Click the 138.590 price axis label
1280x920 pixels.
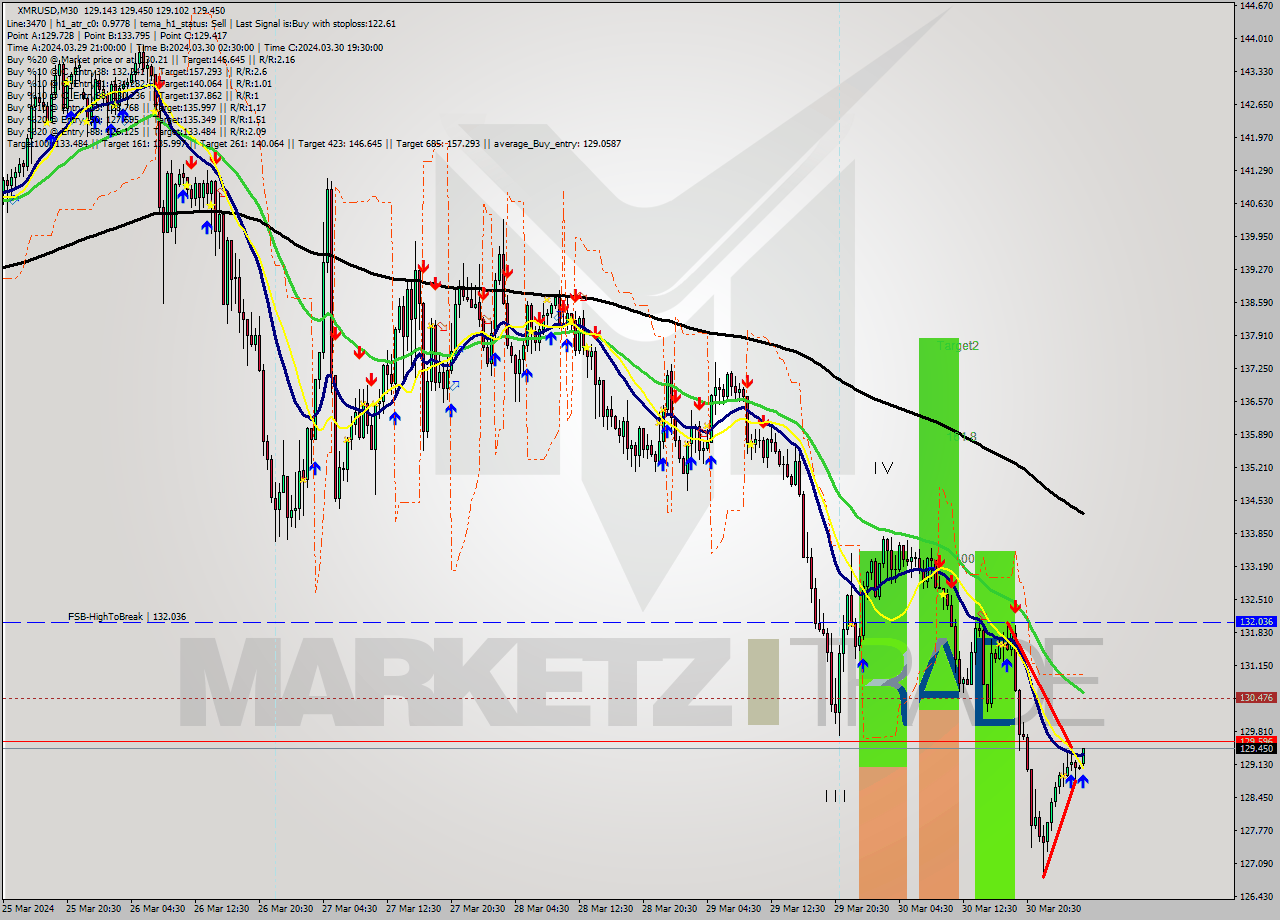tap(1256, 302)
